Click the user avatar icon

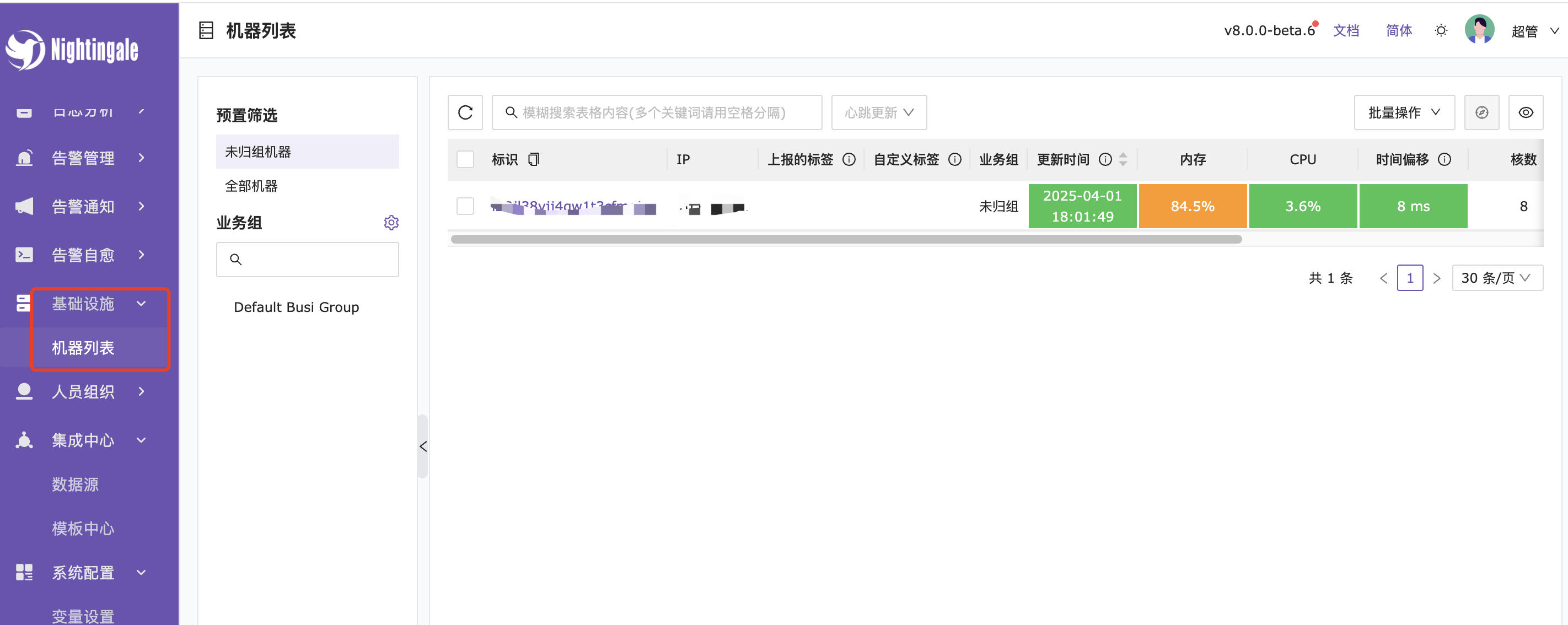pos(1479,30)
